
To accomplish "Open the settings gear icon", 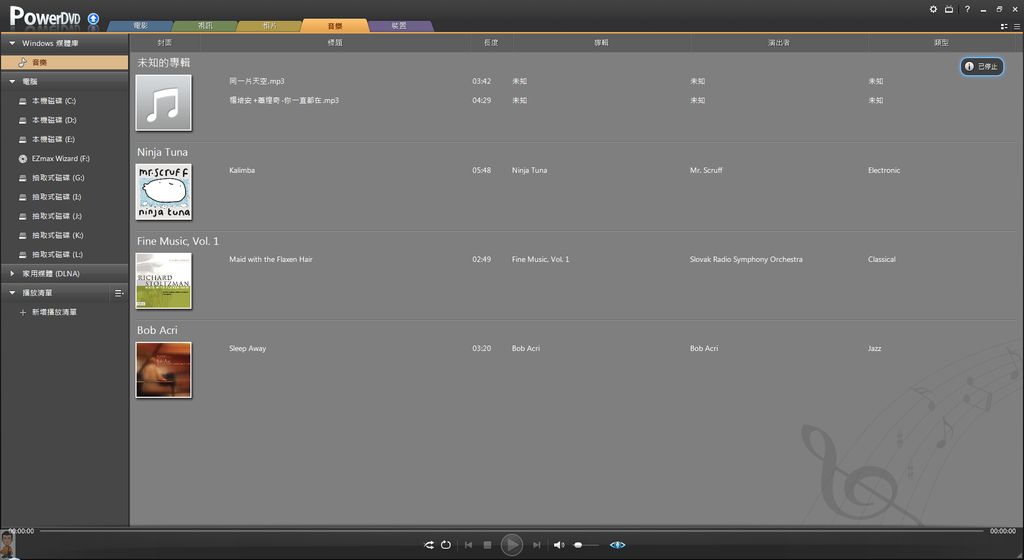I will (933, 9).
